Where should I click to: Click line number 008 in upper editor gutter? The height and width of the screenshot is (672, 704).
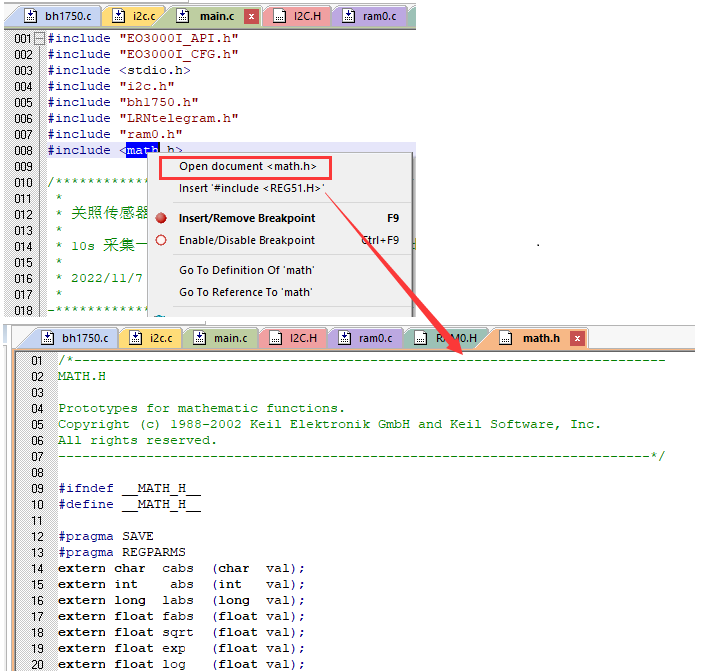point(23,150)
